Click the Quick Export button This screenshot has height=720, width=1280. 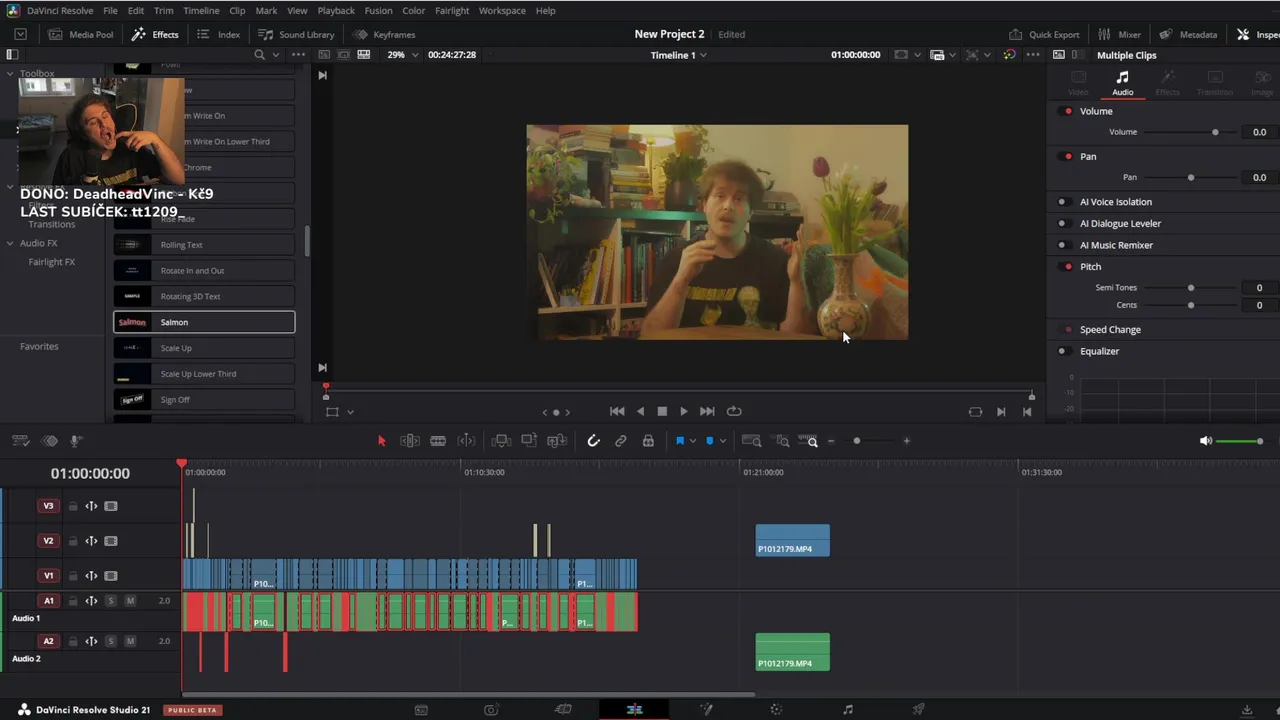click(1044, 34)
